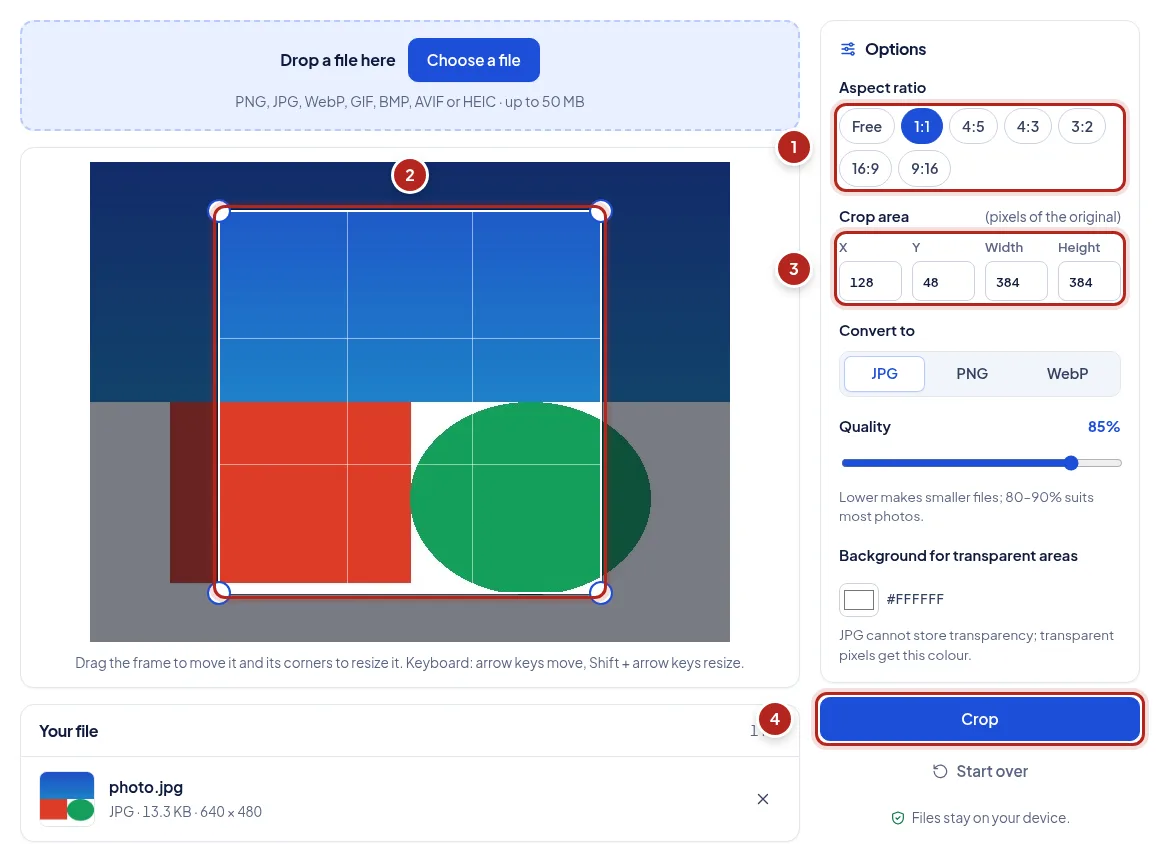
Task: Click the Start over circular arrow icon
Action: (940, 771)
